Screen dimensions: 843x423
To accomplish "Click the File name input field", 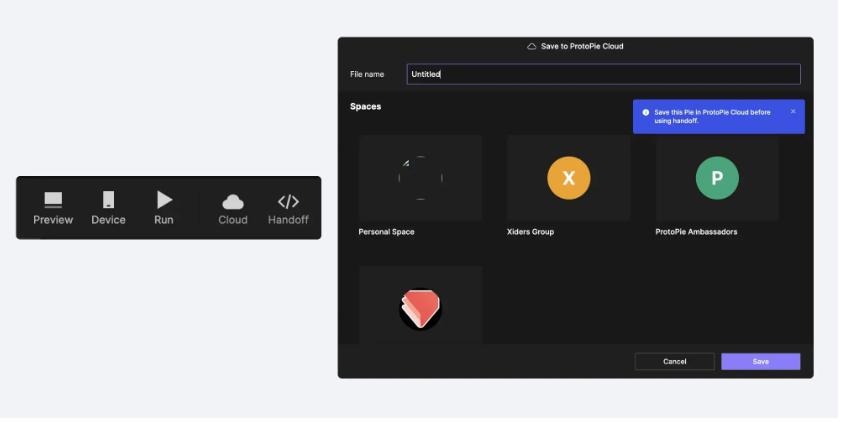I will click(x=603, y=74).
